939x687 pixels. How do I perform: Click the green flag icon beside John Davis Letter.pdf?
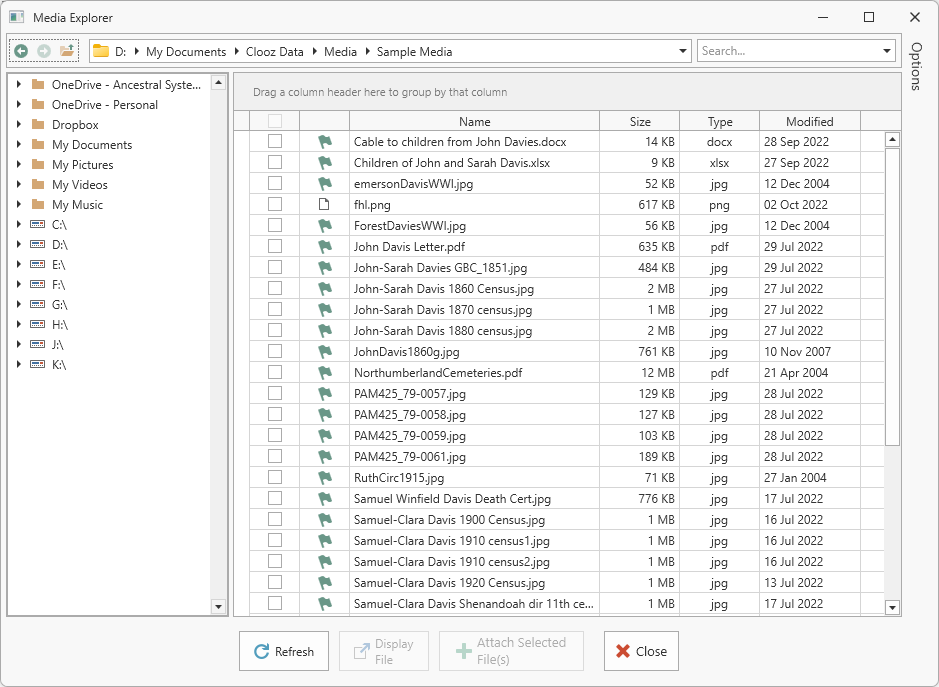[x=324, y=247]
